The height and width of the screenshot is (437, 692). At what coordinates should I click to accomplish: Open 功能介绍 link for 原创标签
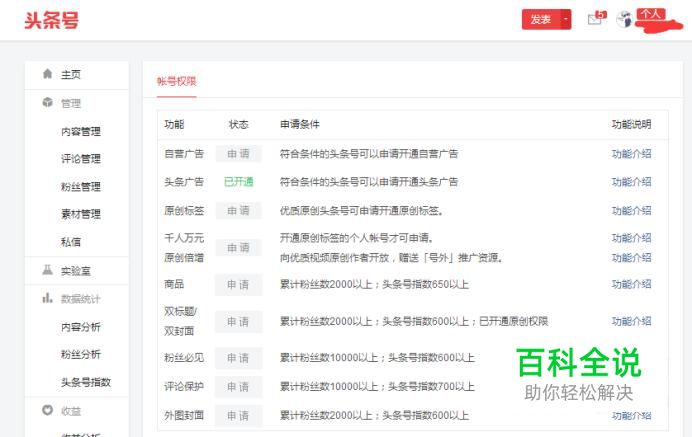tap(632, 211)
